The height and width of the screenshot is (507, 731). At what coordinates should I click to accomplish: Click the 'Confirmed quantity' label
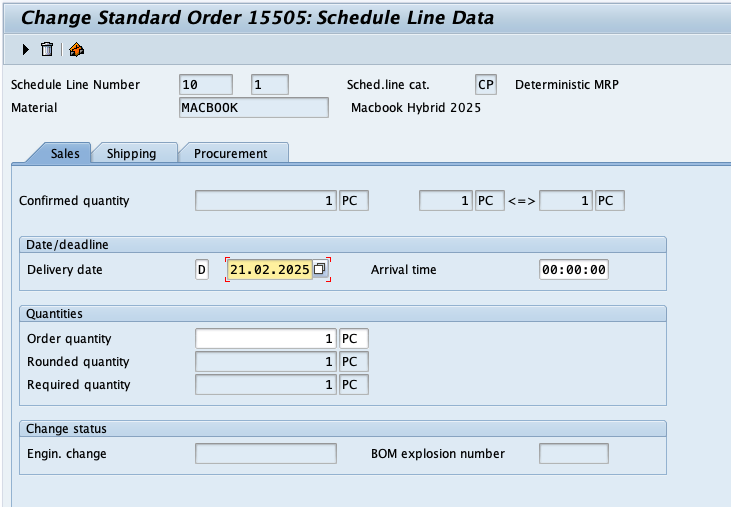(74, 201)
